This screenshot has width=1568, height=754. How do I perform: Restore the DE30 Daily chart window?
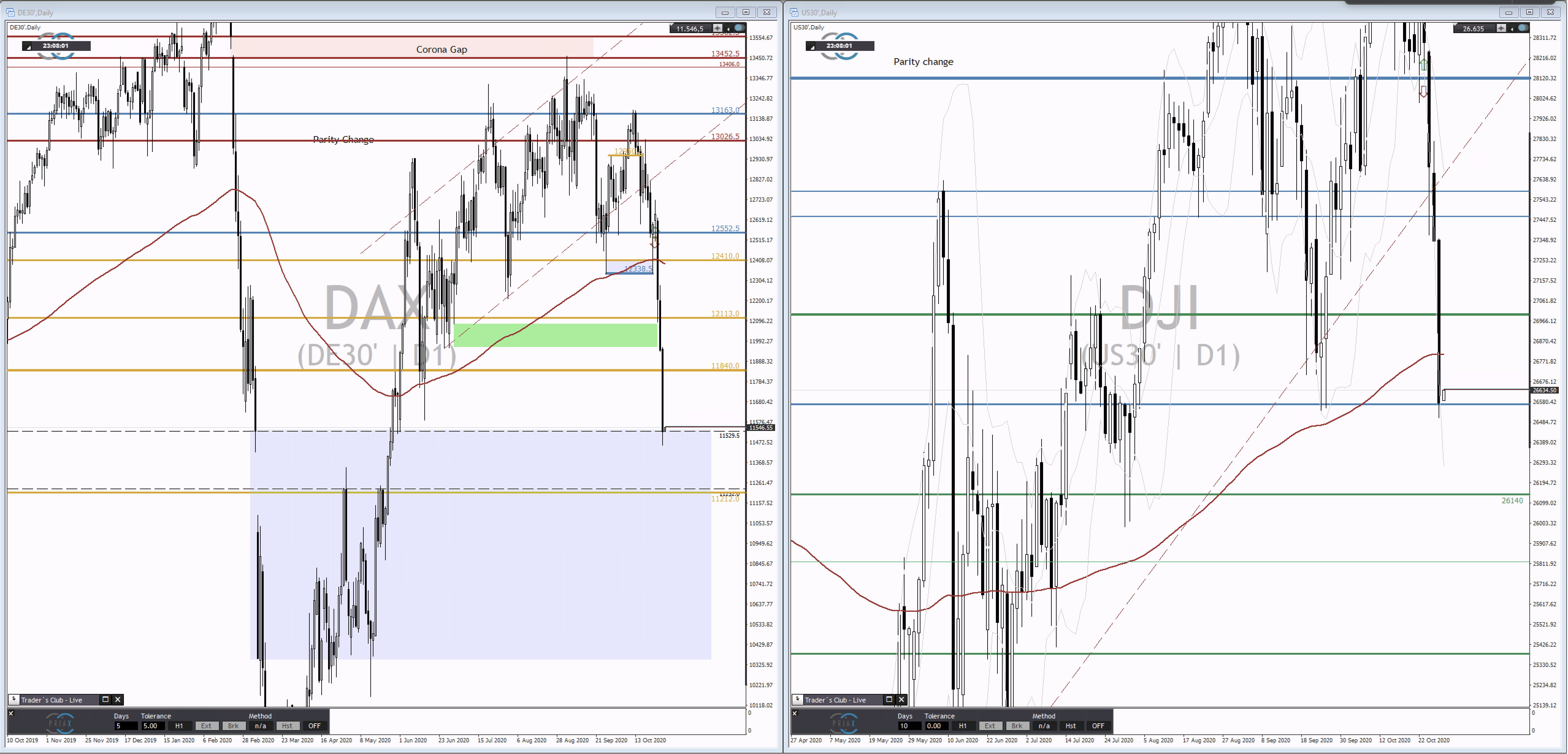tap(746, 12)
